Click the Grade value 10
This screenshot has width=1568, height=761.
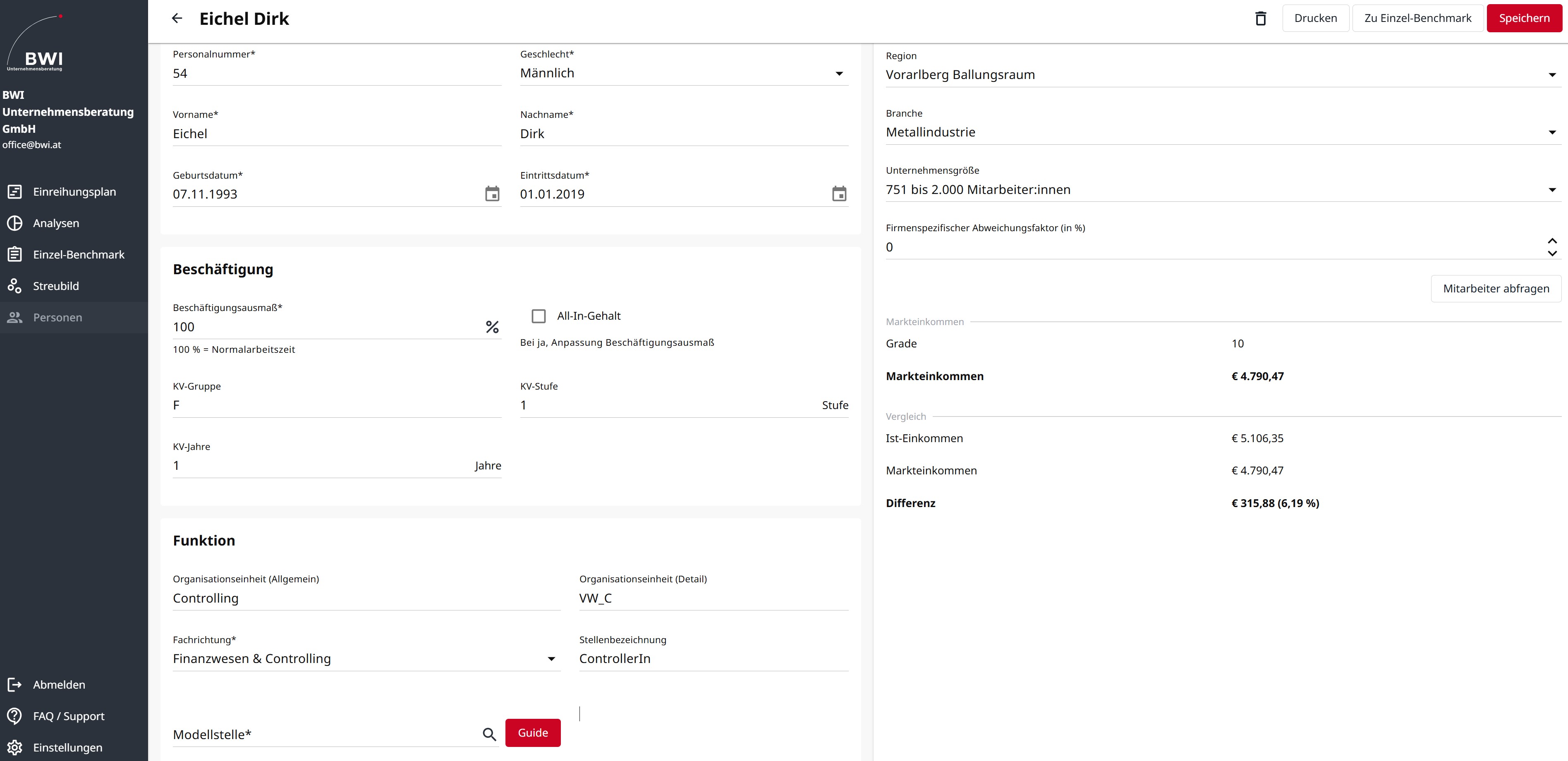pos(1238,344)
